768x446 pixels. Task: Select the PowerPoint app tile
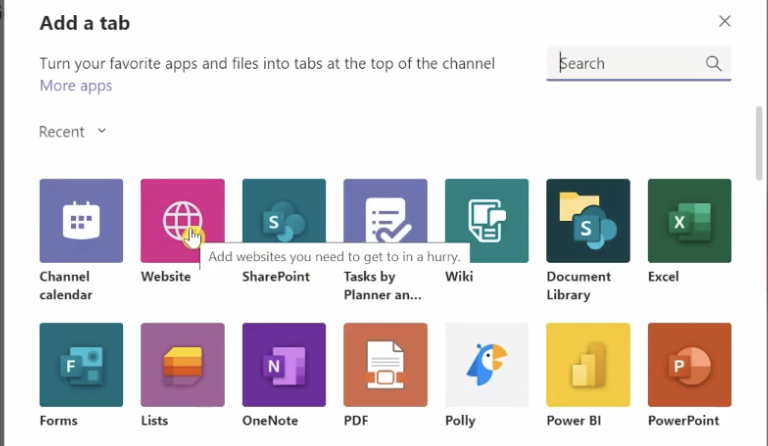coord(690,365)
